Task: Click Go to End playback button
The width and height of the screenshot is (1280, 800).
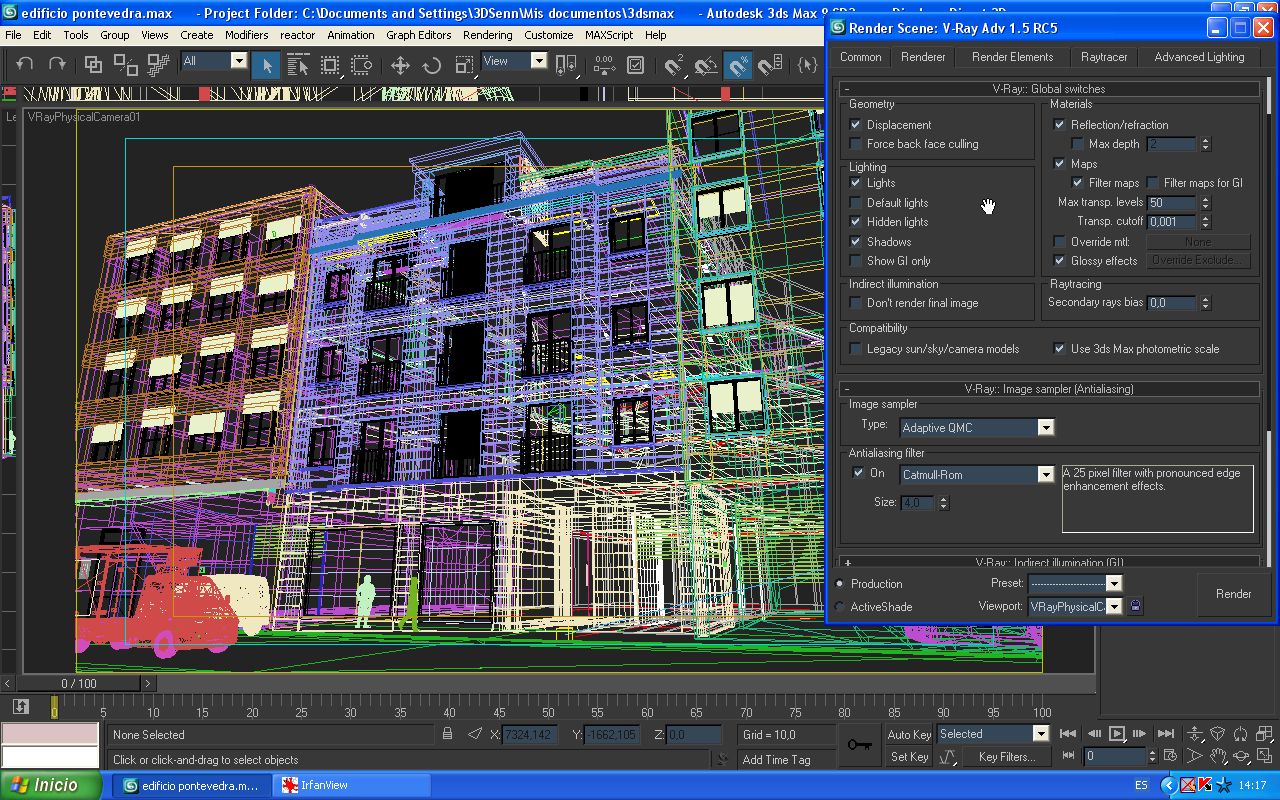Action: point(1164,734)
